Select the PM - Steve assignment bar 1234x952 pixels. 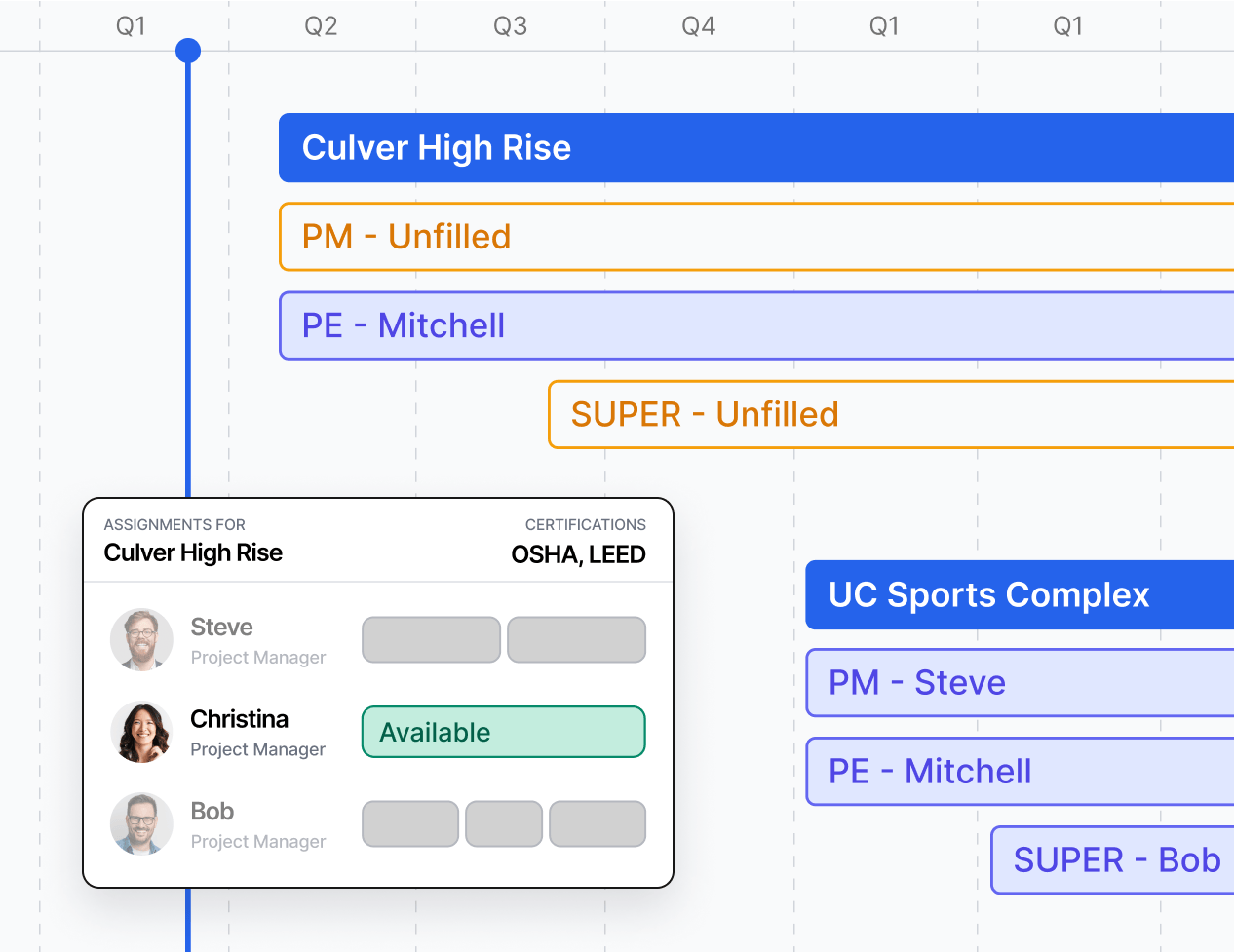(1019, 683)
